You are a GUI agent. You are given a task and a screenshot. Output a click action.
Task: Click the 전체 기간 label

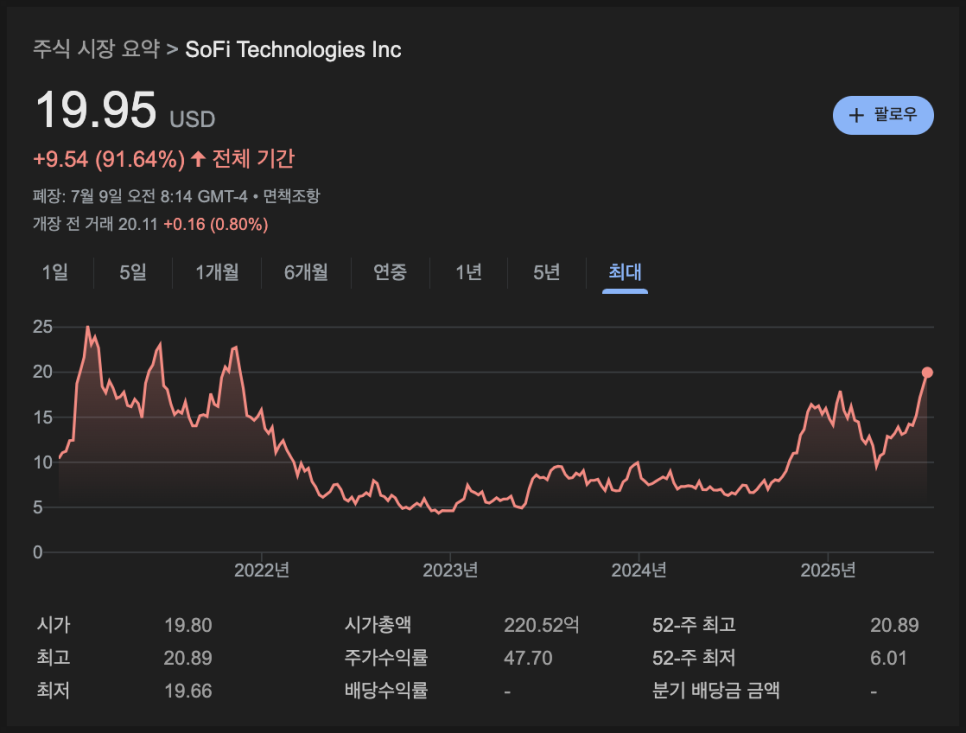pos(253,159)
